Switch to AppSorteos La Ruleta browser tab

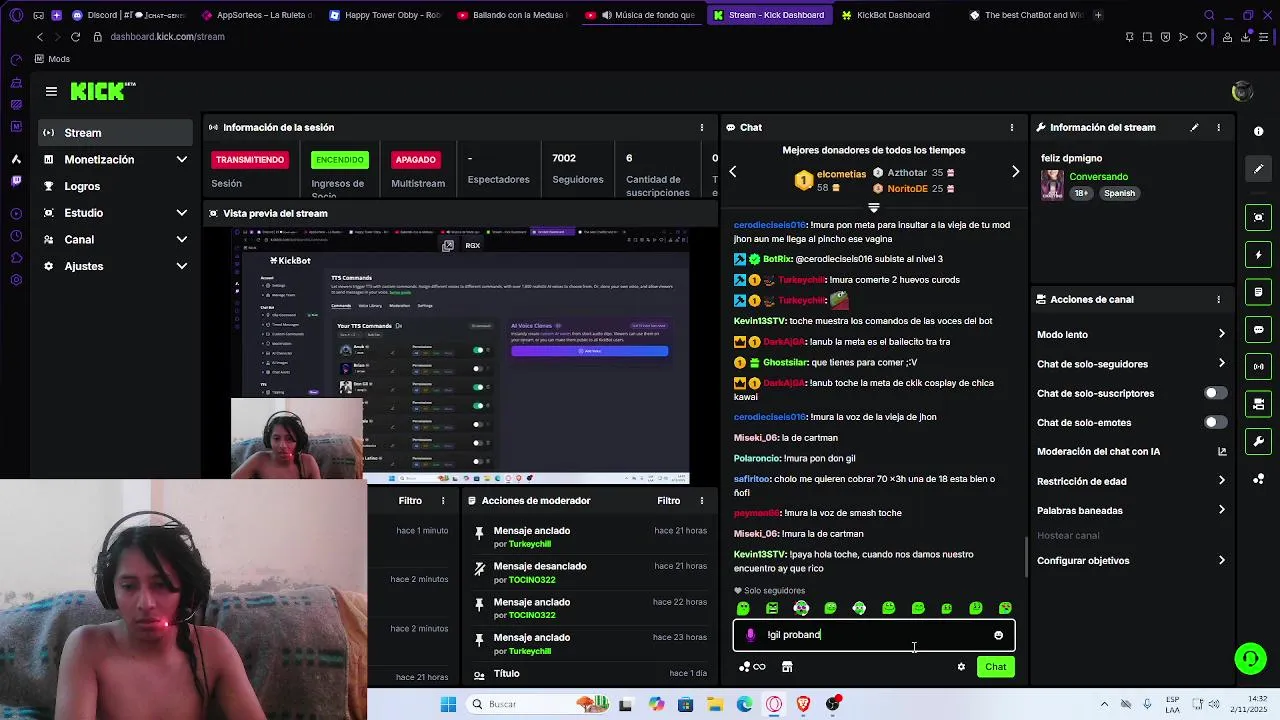pyautogui.click(x=257, y=15)
